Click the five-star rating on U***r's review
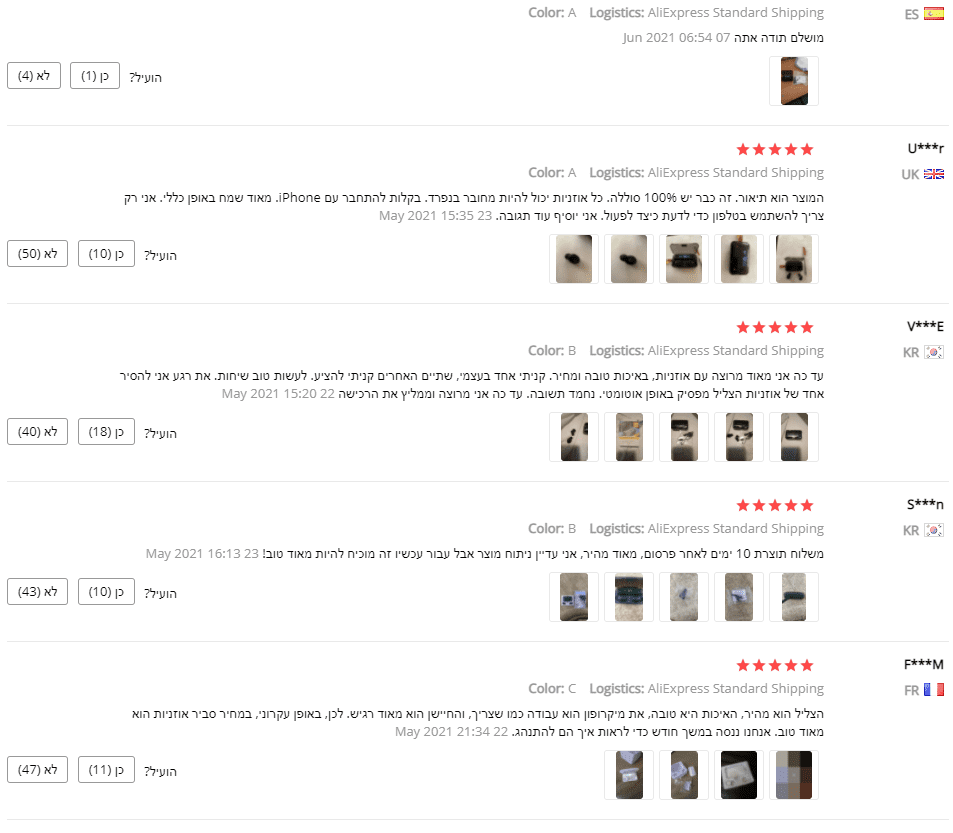The image size is (953, 833). 775,150
